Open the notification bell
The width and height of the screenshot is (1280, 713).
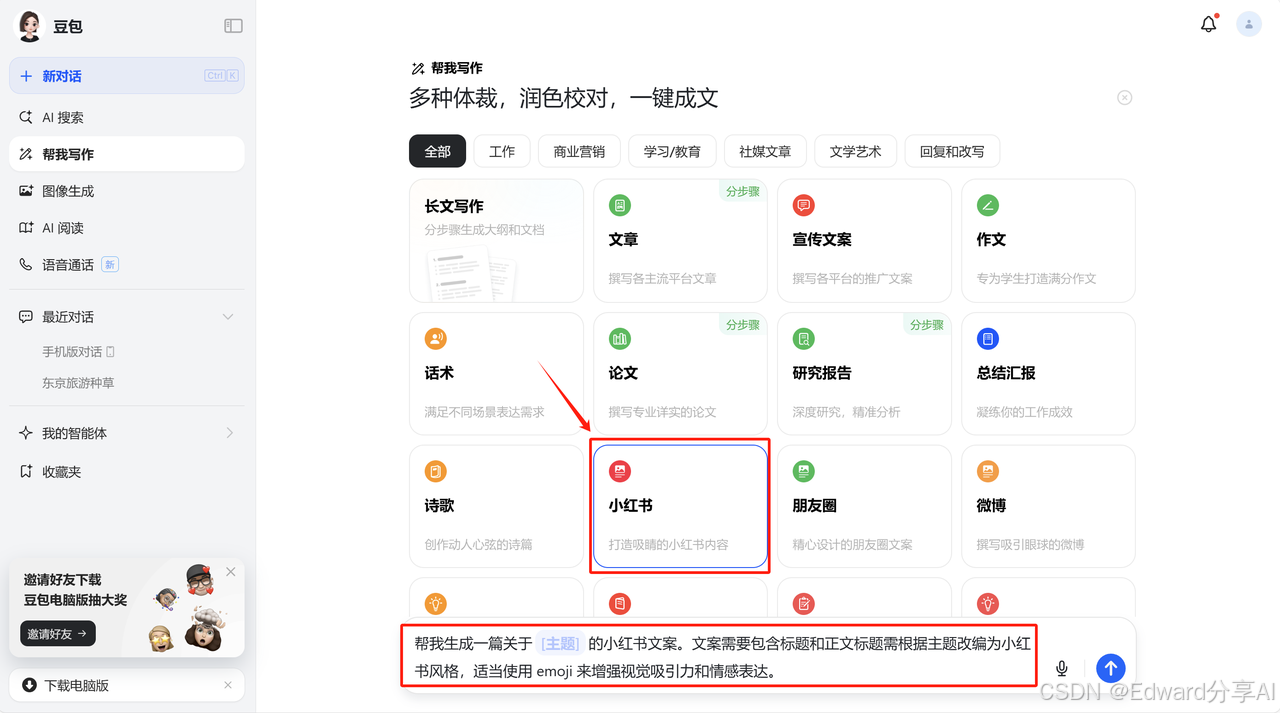coord(1209,24)
